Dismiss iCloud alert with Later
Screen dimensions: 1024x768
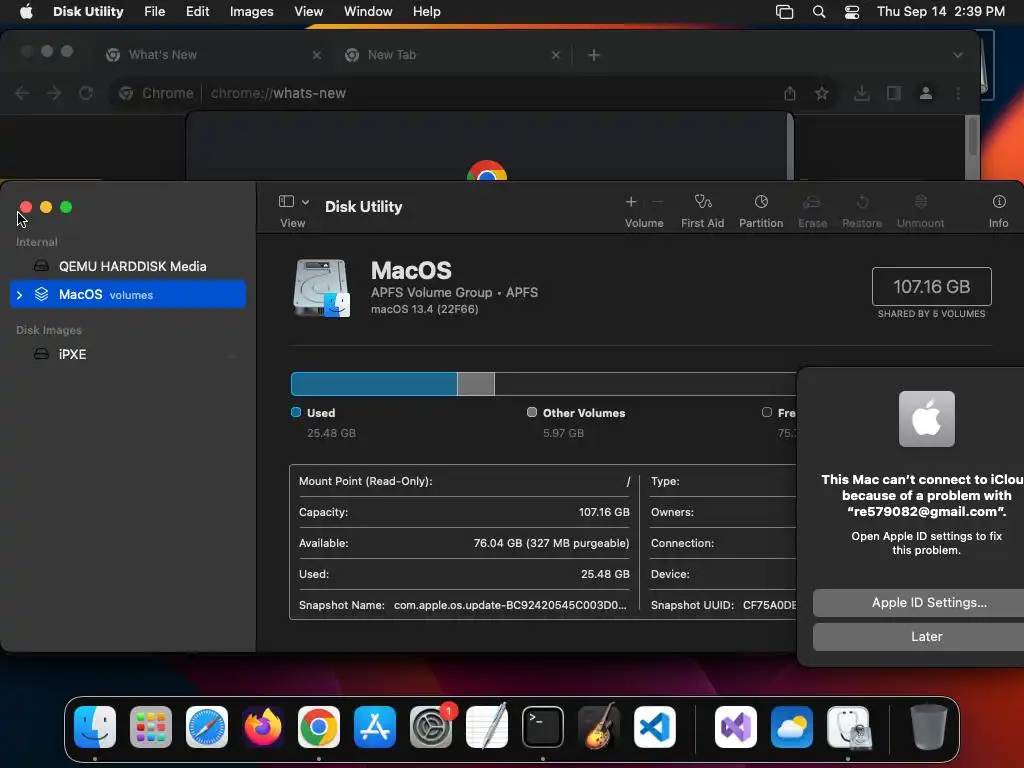click(x=918, y=636)
